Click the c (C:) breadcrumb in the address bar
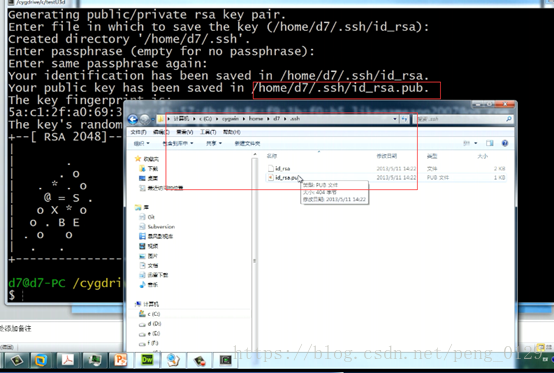 coord(205,119)
